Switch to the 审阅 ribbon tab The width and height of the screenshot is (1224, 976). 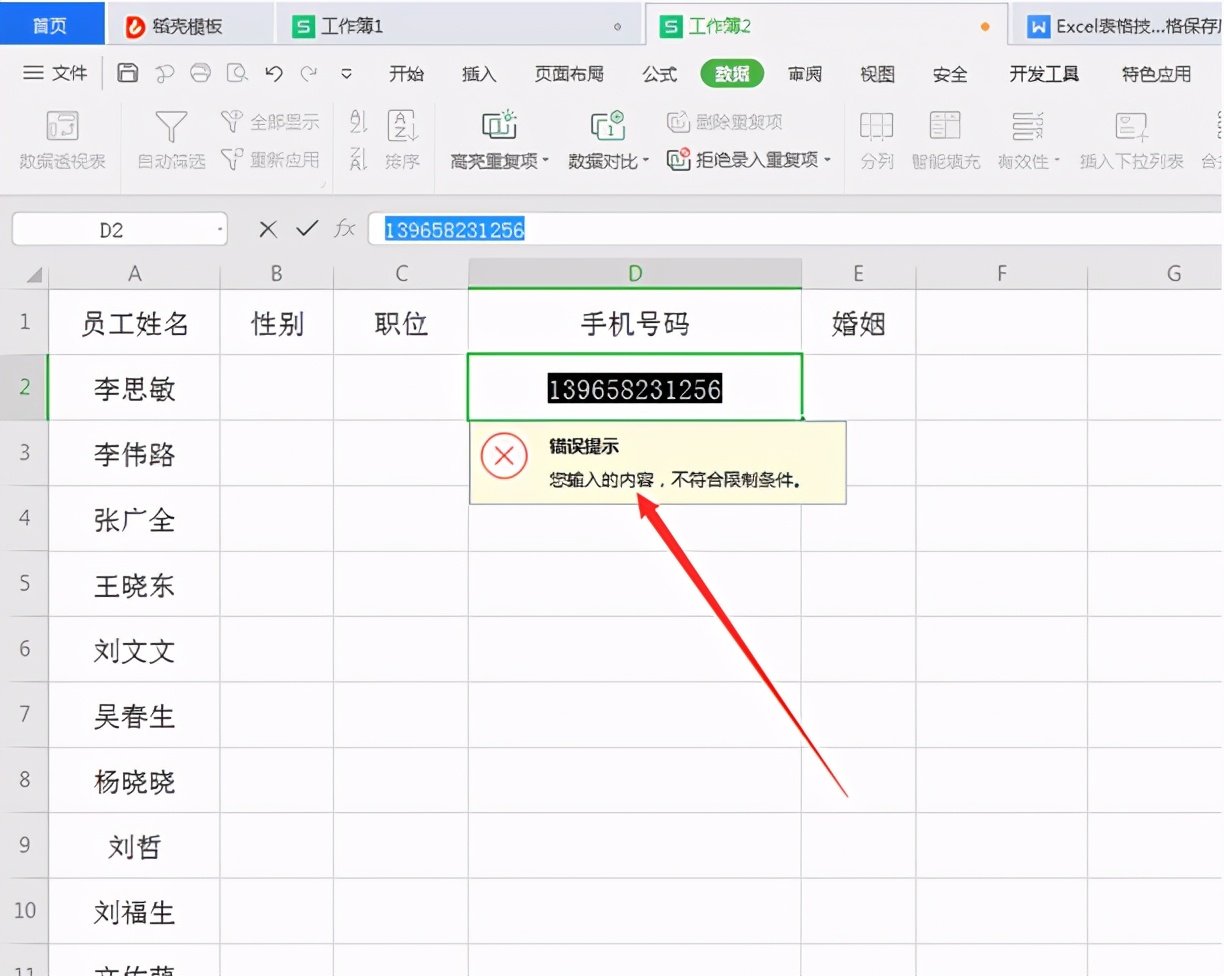pos(805,74)
